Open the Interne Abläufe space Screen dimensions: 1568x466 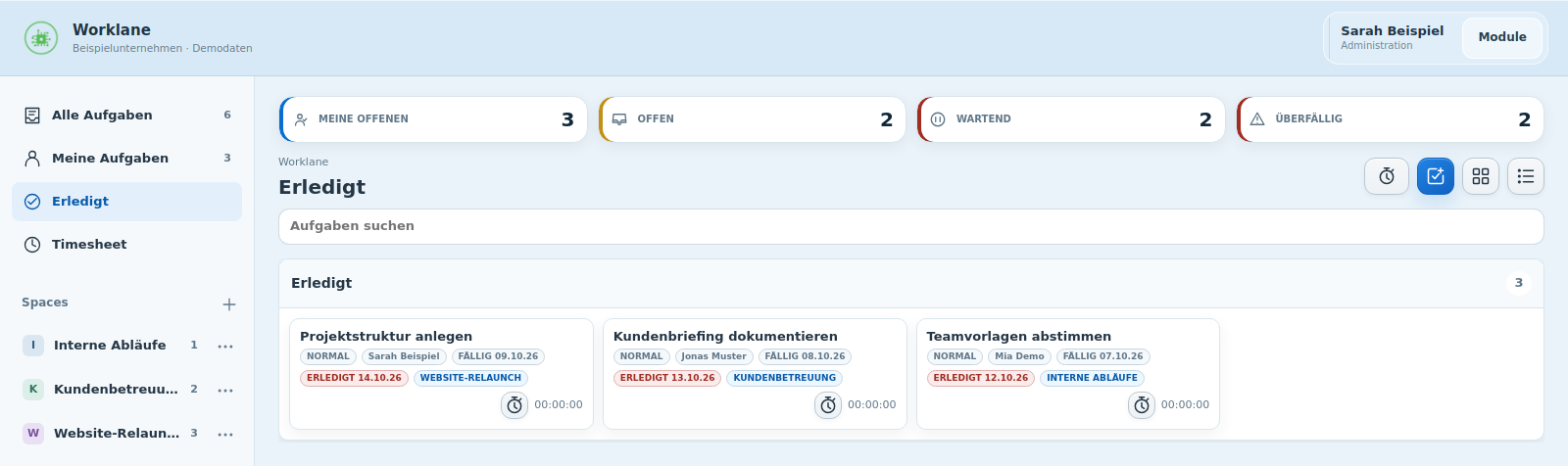110,346
